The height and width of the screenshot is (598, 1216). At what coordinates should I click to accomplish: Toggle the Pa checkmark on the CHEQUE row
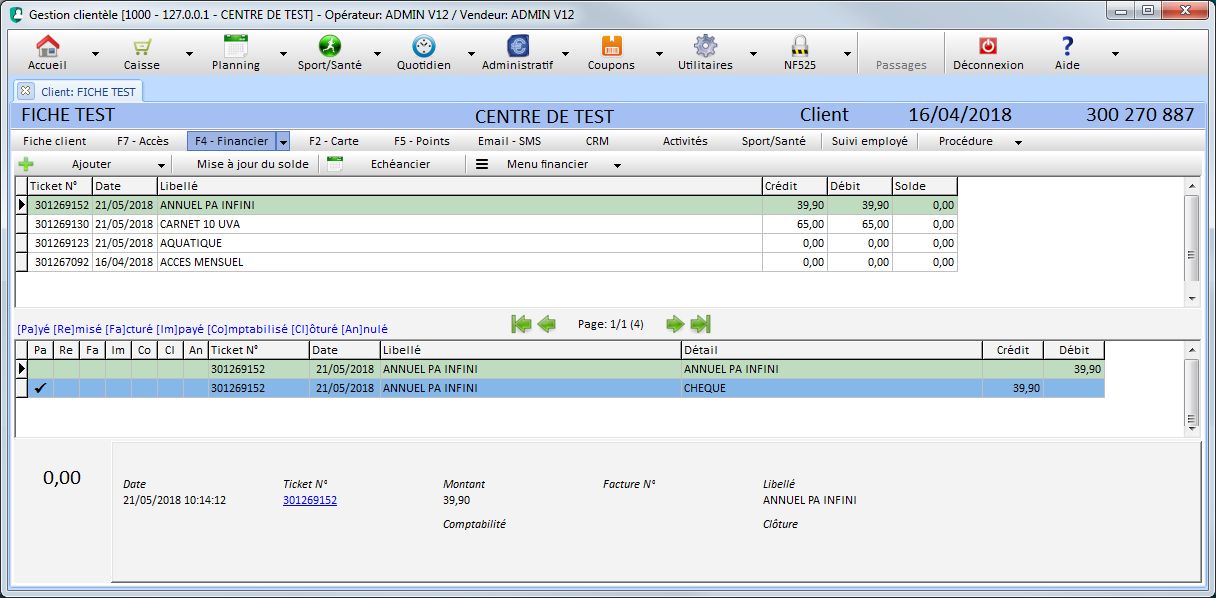click(41, 388)
